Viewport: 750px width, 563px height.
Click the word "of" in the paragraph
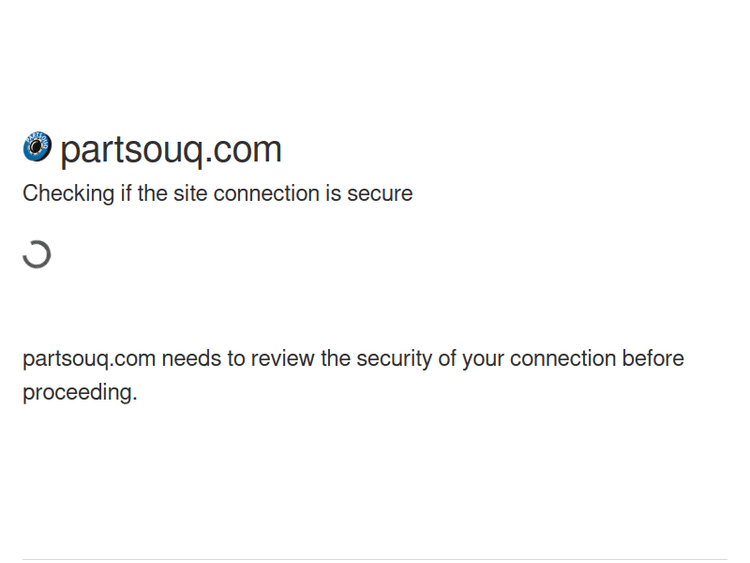tap(448, 359)
